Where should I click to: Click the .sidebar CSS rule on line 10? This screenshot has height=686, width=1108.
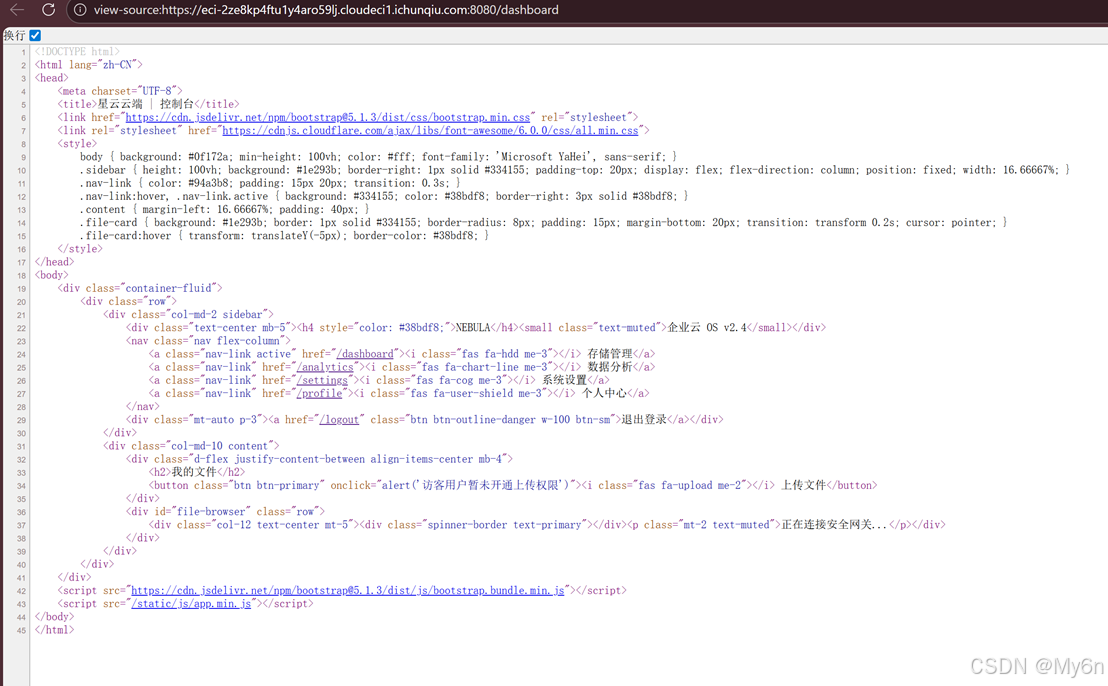click(574, 170)
